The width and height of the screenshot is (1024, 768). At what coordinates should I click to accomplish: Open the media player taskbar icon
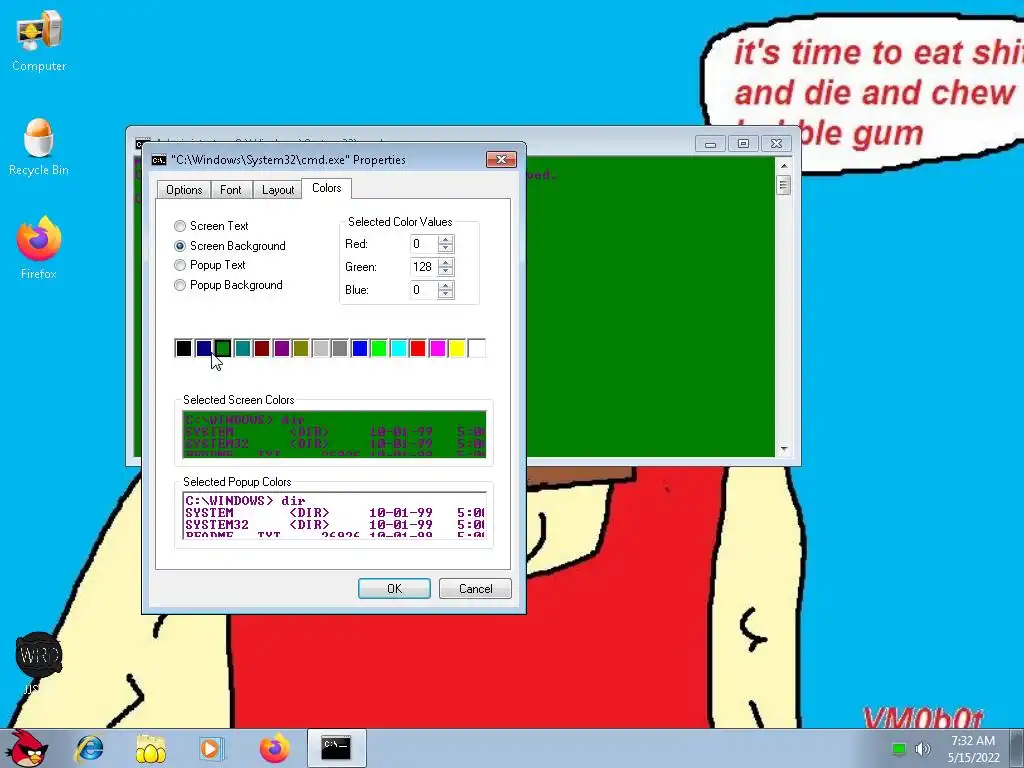[x=212, y=748]
